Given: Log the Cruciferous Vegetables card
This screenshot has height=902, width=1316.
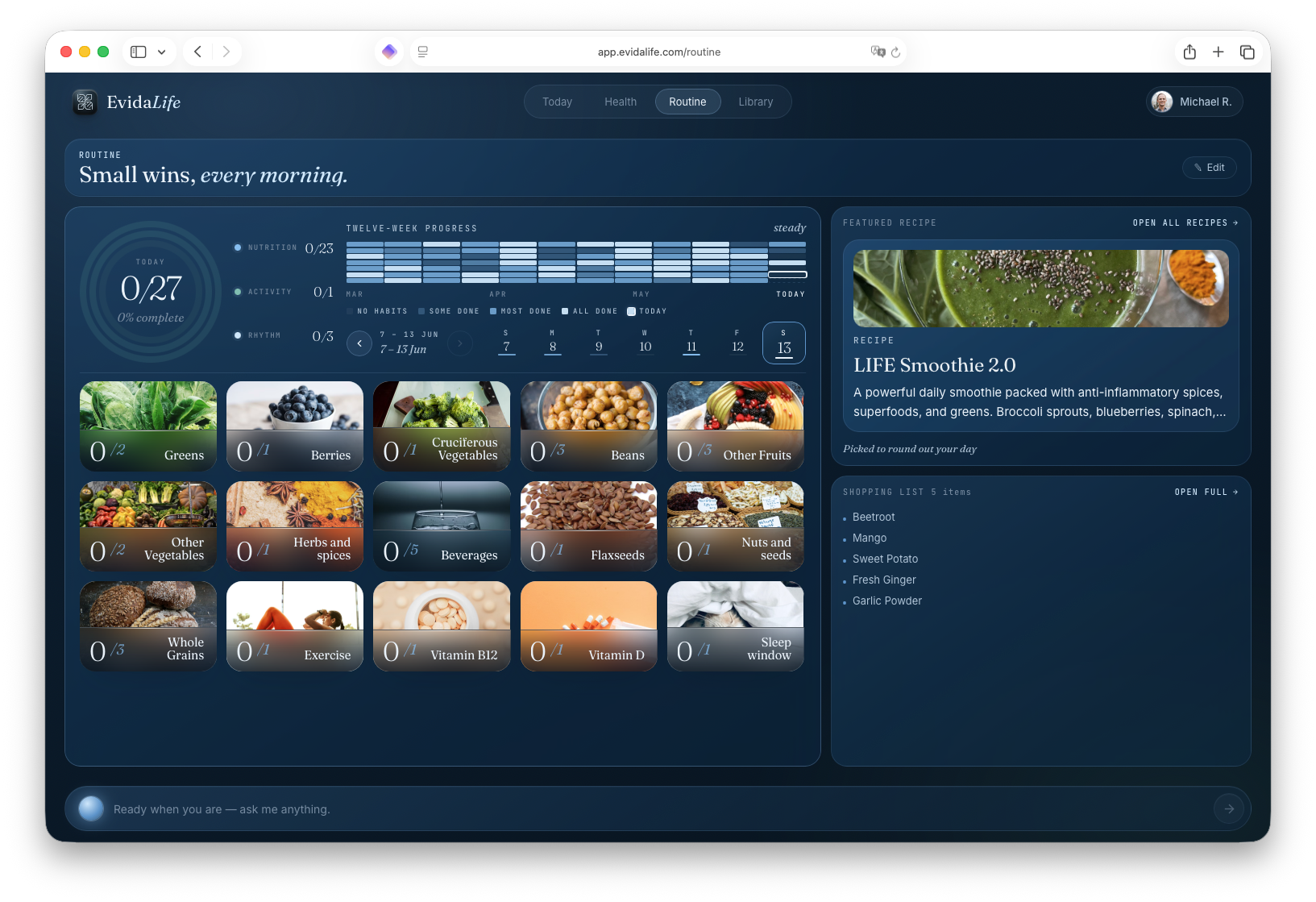Looking at the screenshot, I should click(442, 426).
